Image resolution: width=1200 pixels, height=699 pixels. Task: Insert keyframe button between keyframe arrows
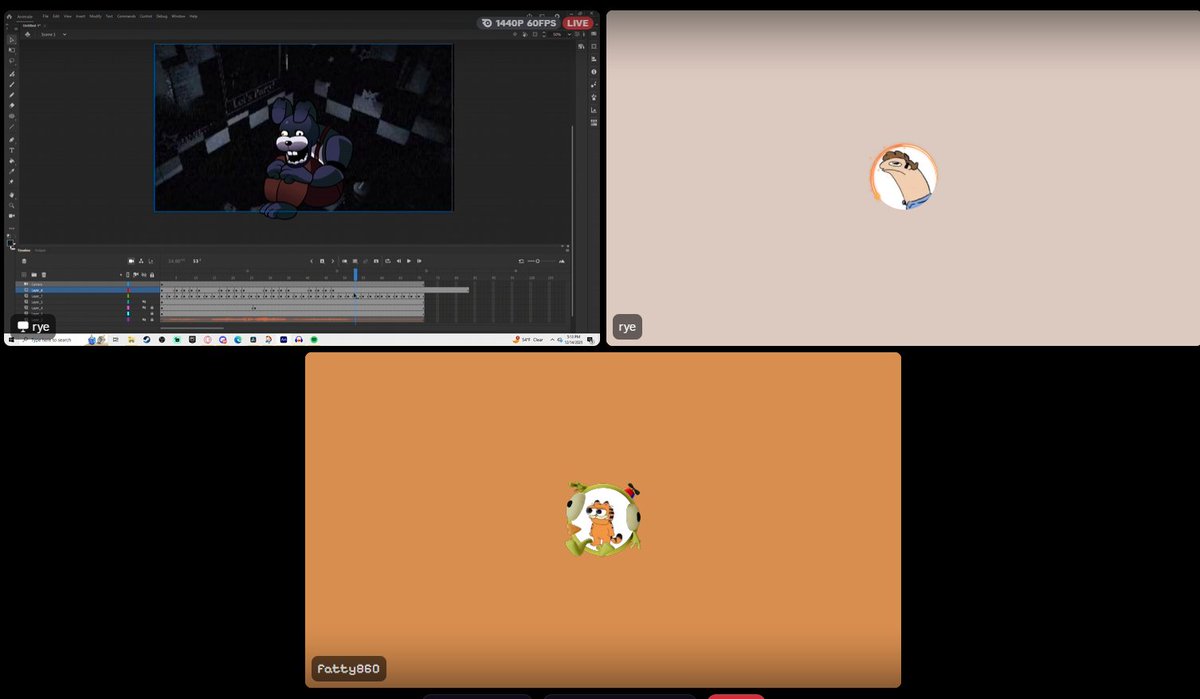coord(322,261)
